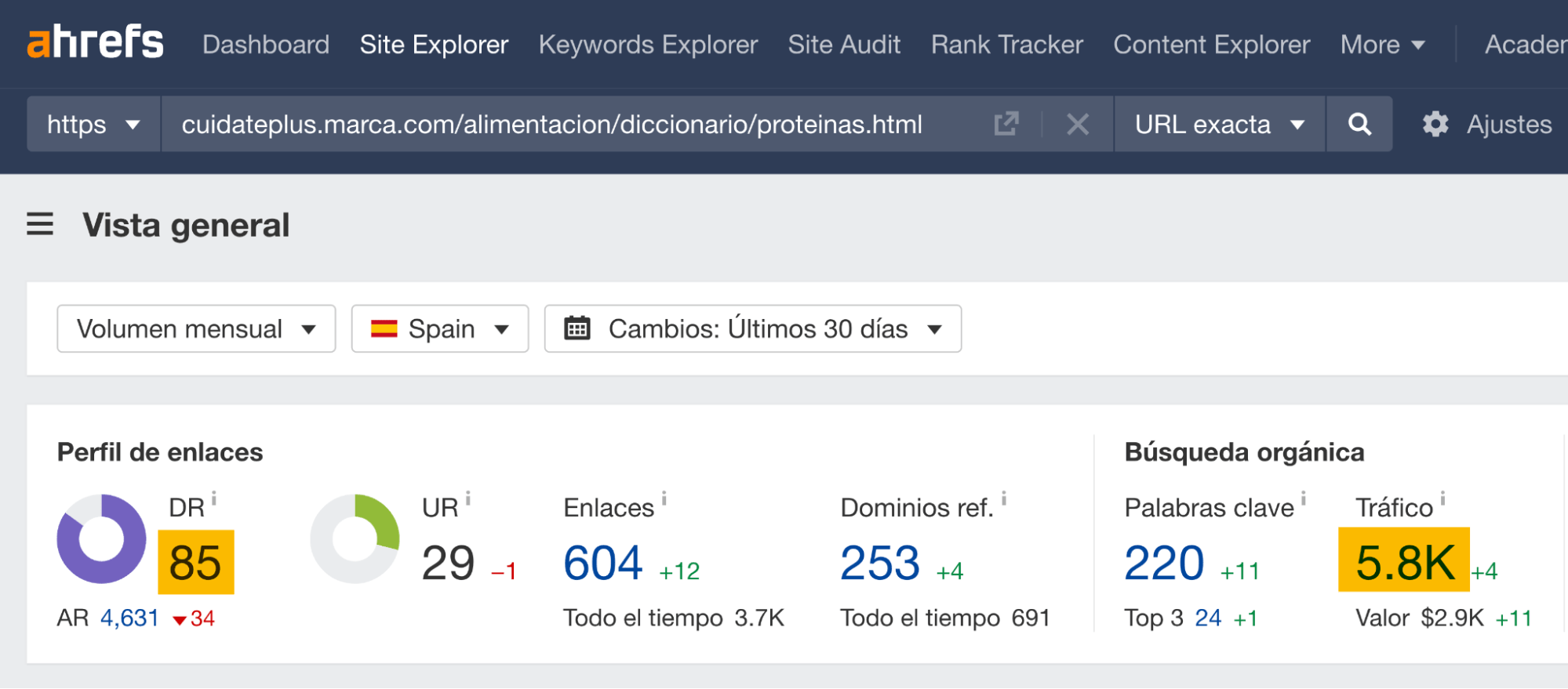Open the URL in new tab icon
1568x689 pixels.
tap(1006, 124)
